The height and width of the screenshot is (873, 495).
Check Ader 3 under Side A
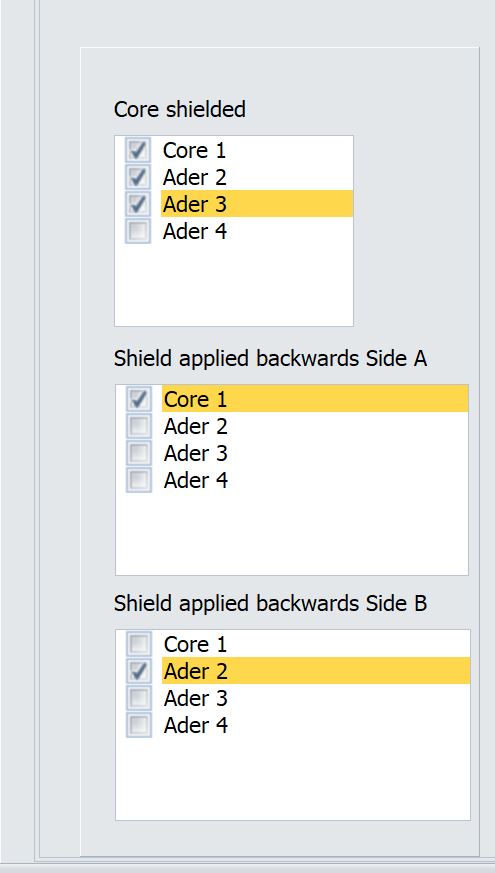pos(139,453)
